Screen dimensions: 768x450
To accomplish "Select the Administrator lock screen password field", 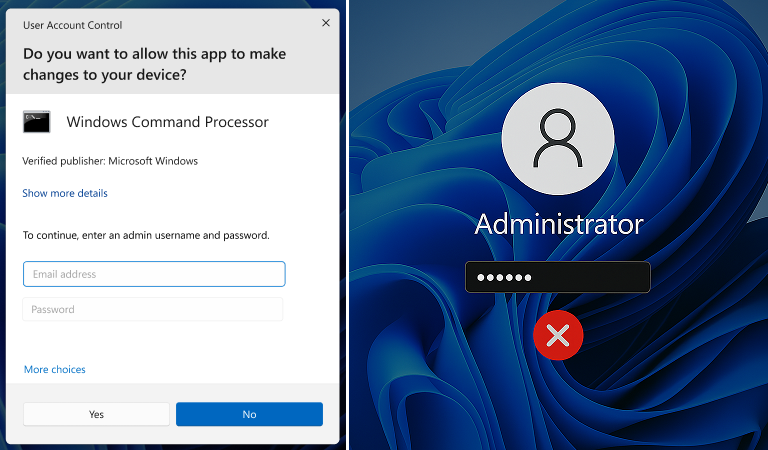I will pyautogui.click(x=558, y=277).
